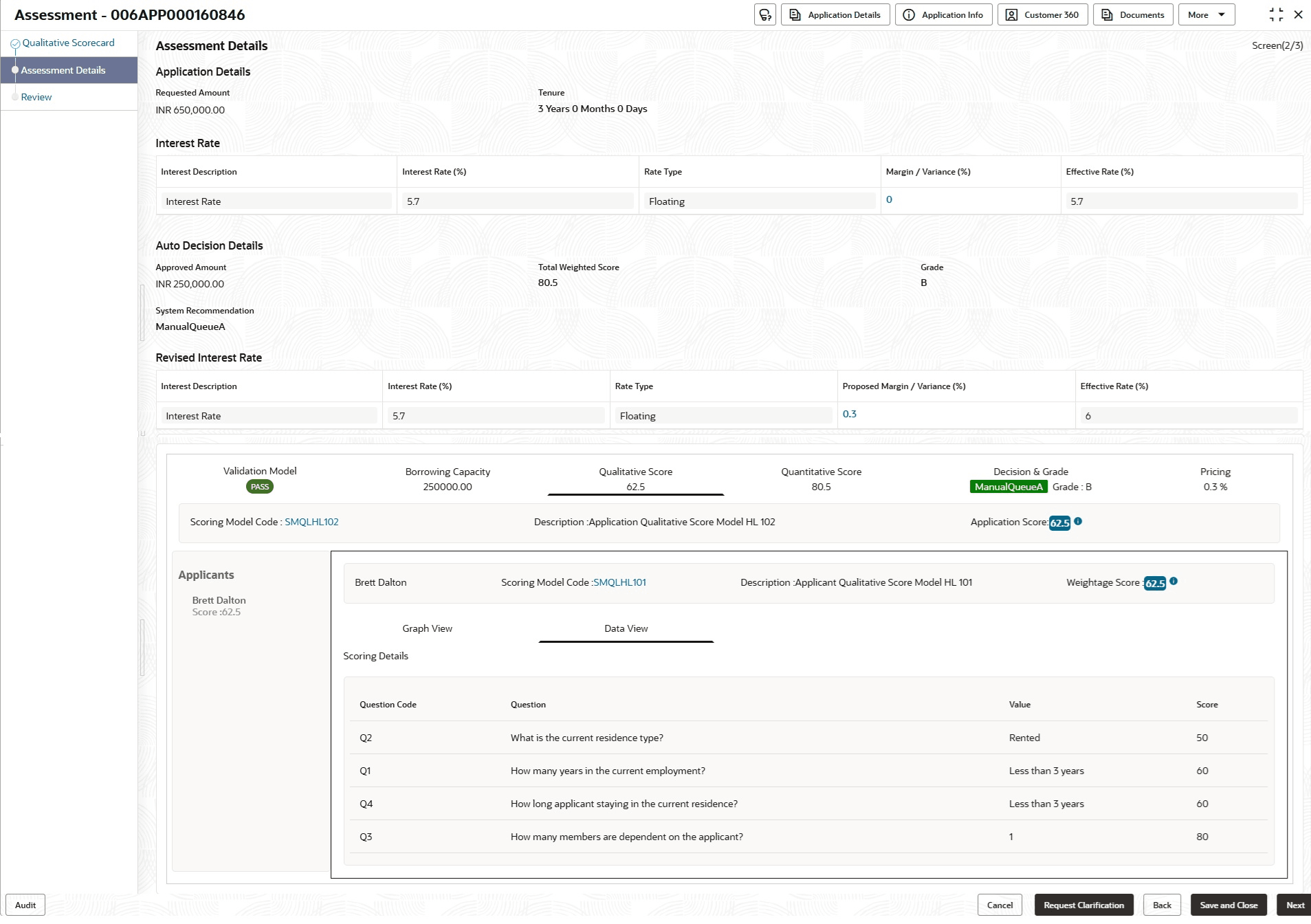The width and height of the screenshot is (1311, 924).
Task: Click the Tenure value 3 Years
Action: (593, 109)
